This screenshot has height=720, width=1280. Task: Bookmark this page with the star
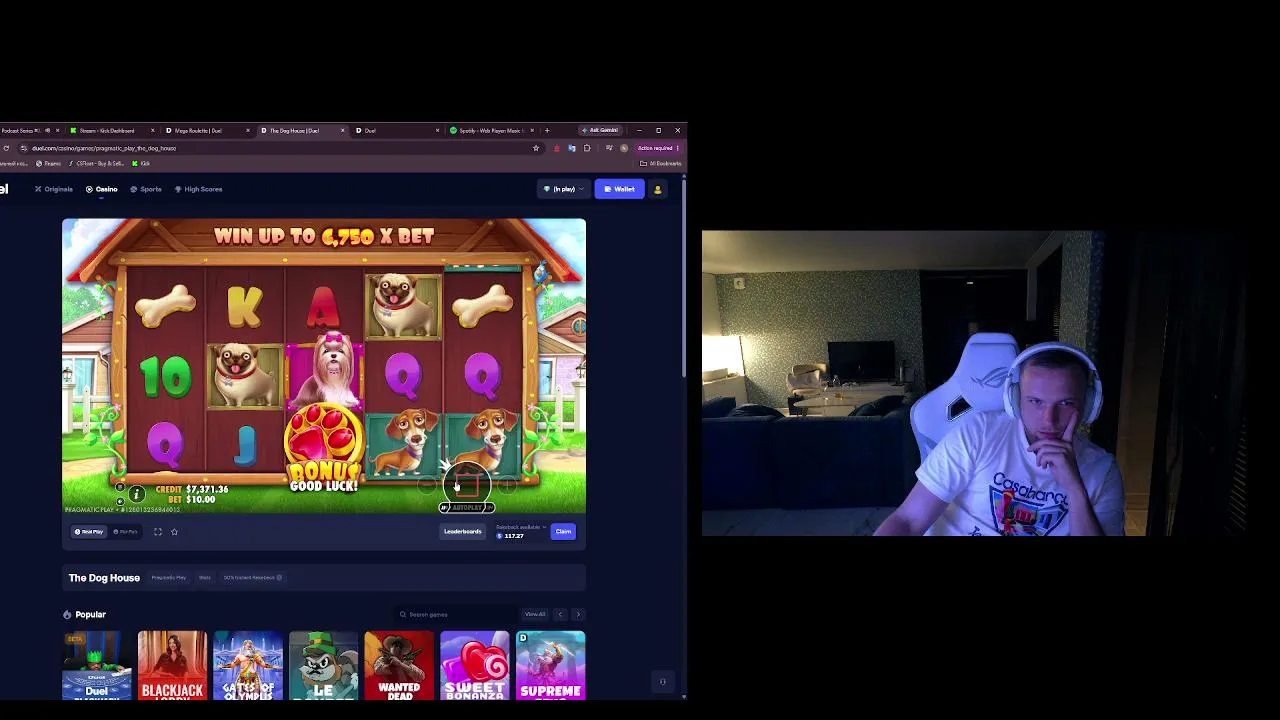[x=536, y=148]
